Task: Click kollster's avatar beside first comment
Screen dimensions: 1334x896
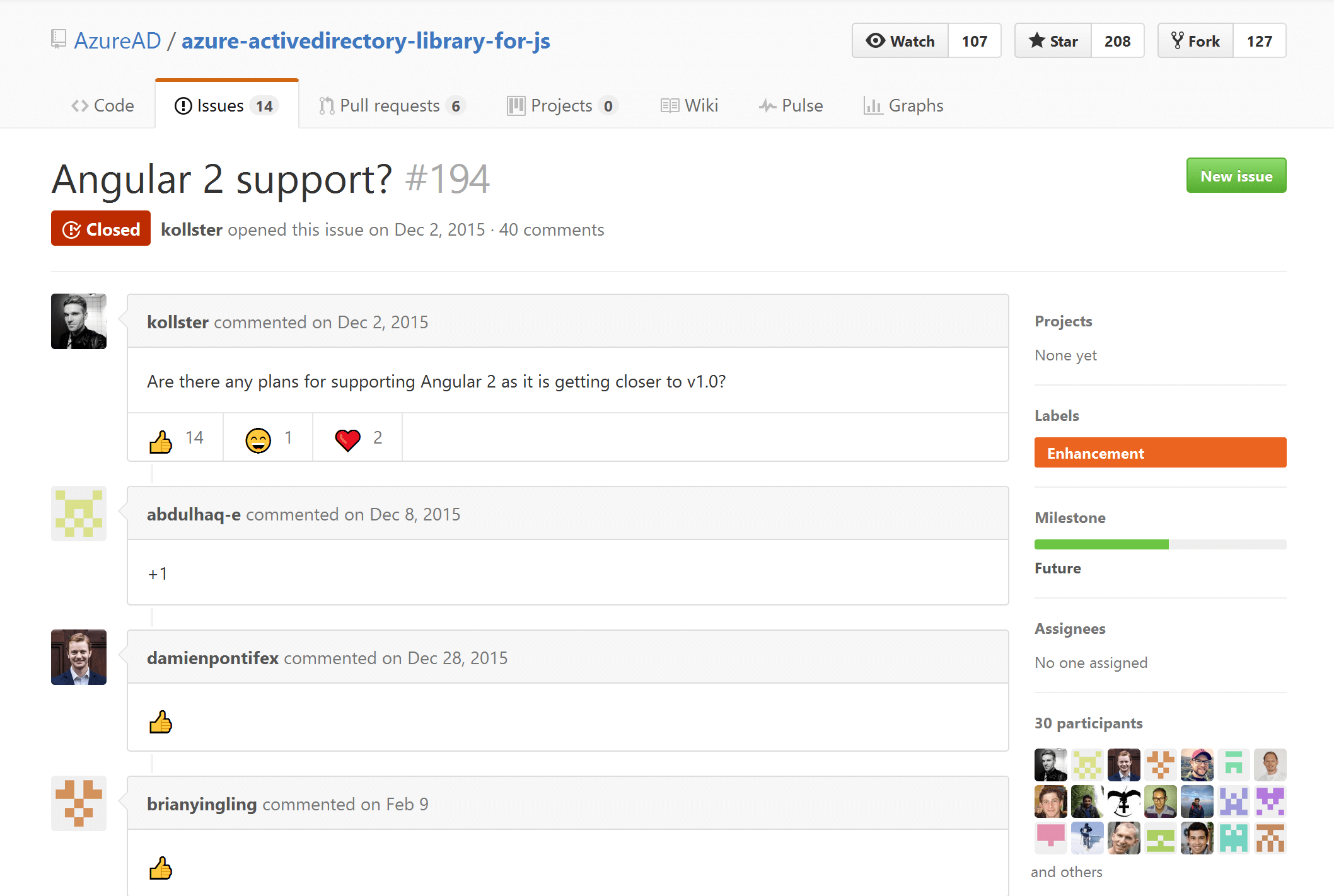Action: click(x=79, y=321)
